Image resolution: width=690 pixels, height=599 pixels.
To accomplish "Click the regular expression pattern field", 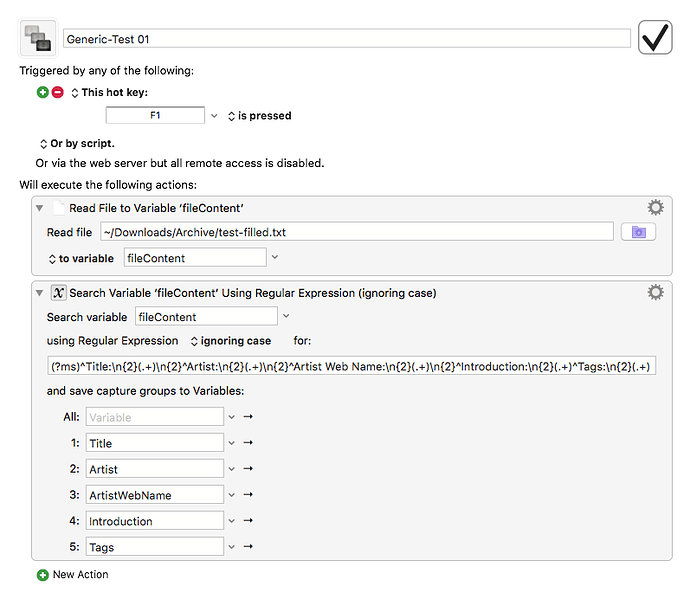I will pos(351,366).
